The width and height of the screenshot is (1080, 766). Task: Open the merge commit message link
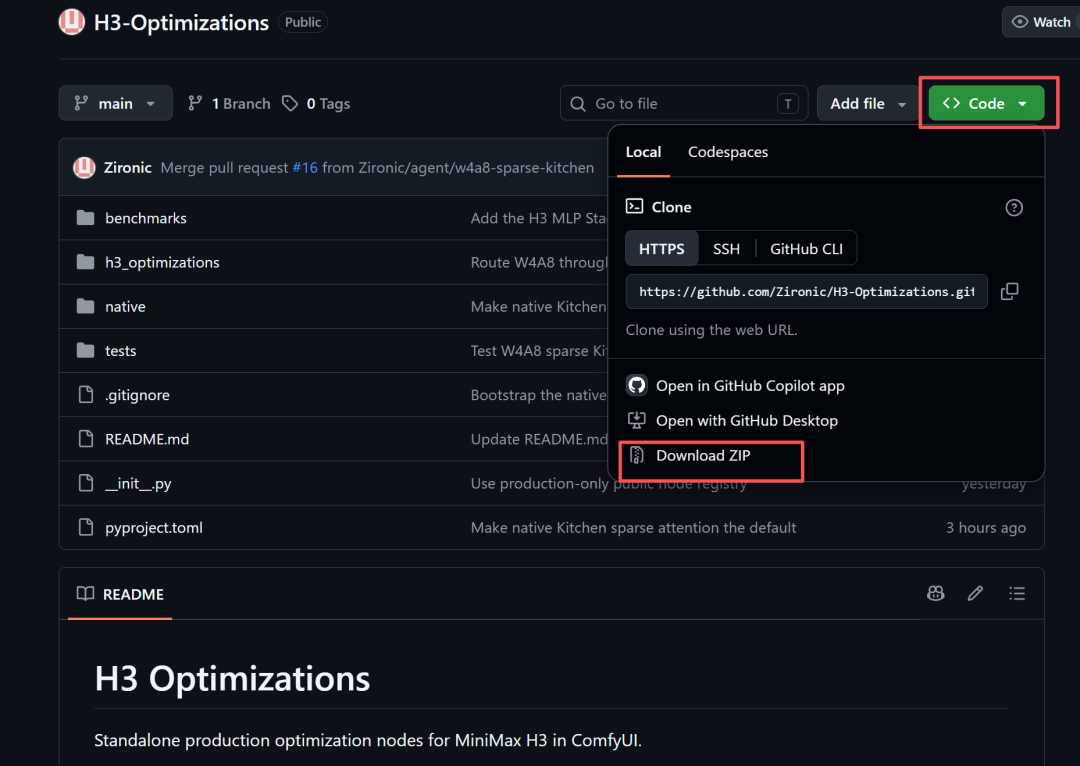coord(377,167)
